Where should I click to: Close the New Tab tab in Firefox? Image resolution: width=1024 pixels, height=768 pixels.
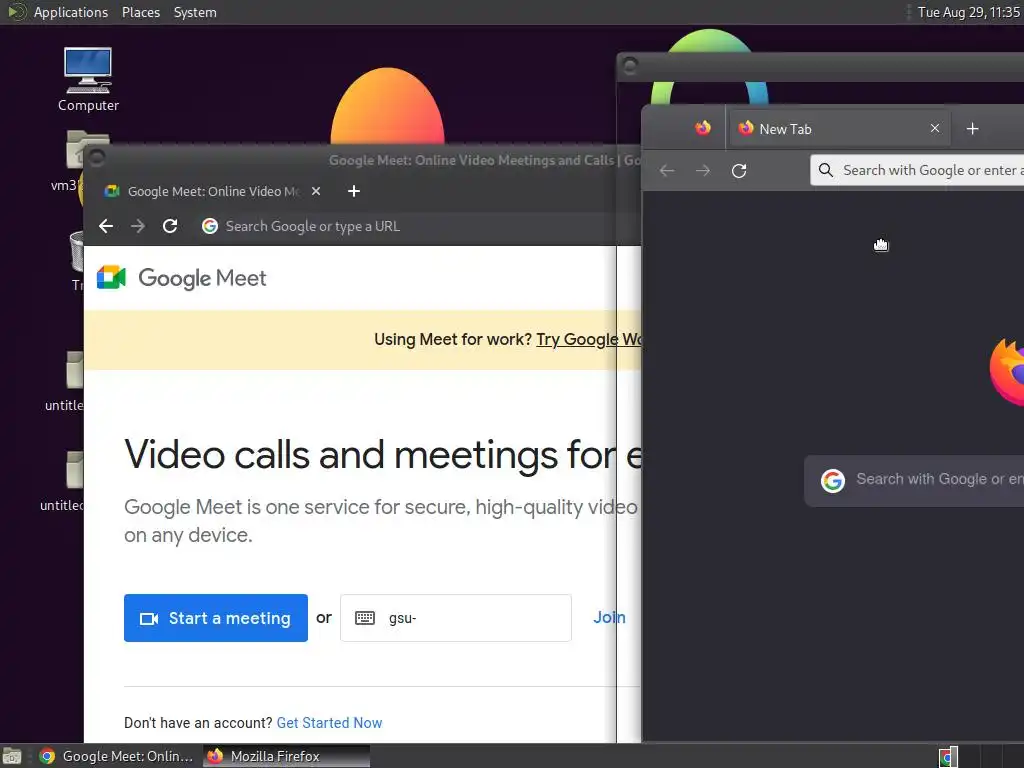click(935, 128)
